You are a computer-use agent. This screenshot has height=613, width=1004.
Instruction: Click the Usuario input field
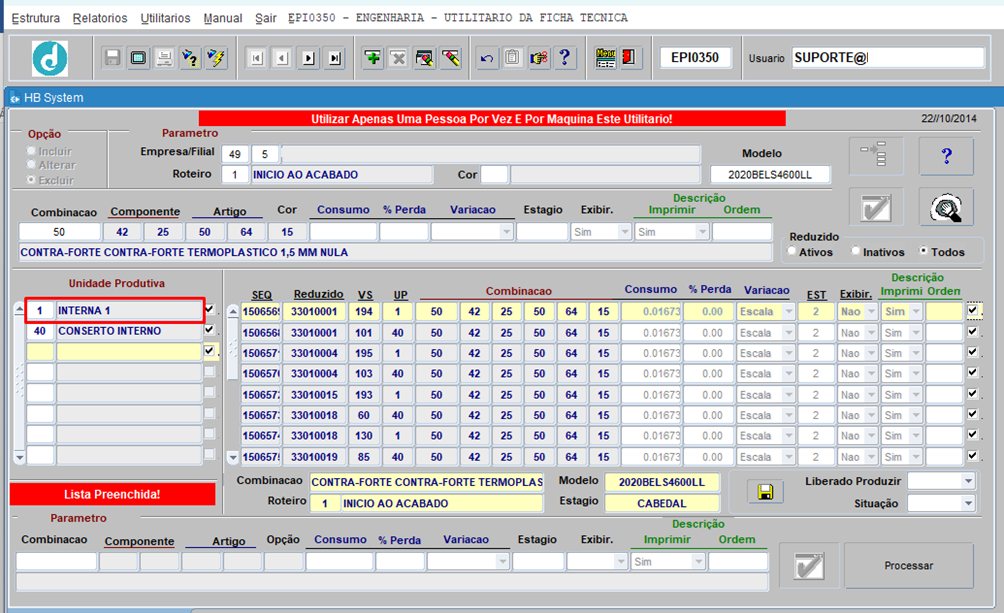[887, 58]
